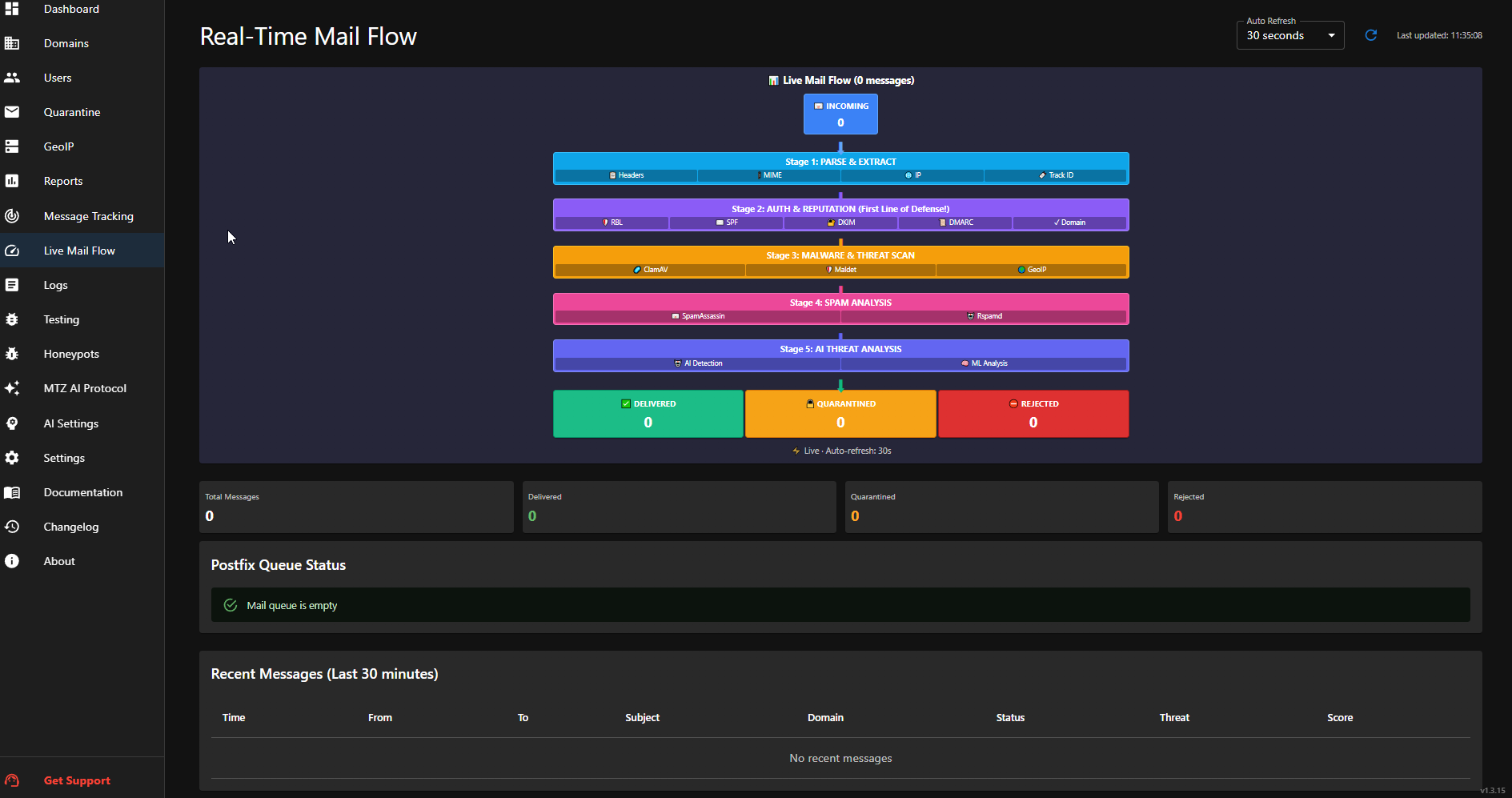1512x798 pixels.
Task: Open the MTZ AI Protocol page
Action: tap(85, 388)
